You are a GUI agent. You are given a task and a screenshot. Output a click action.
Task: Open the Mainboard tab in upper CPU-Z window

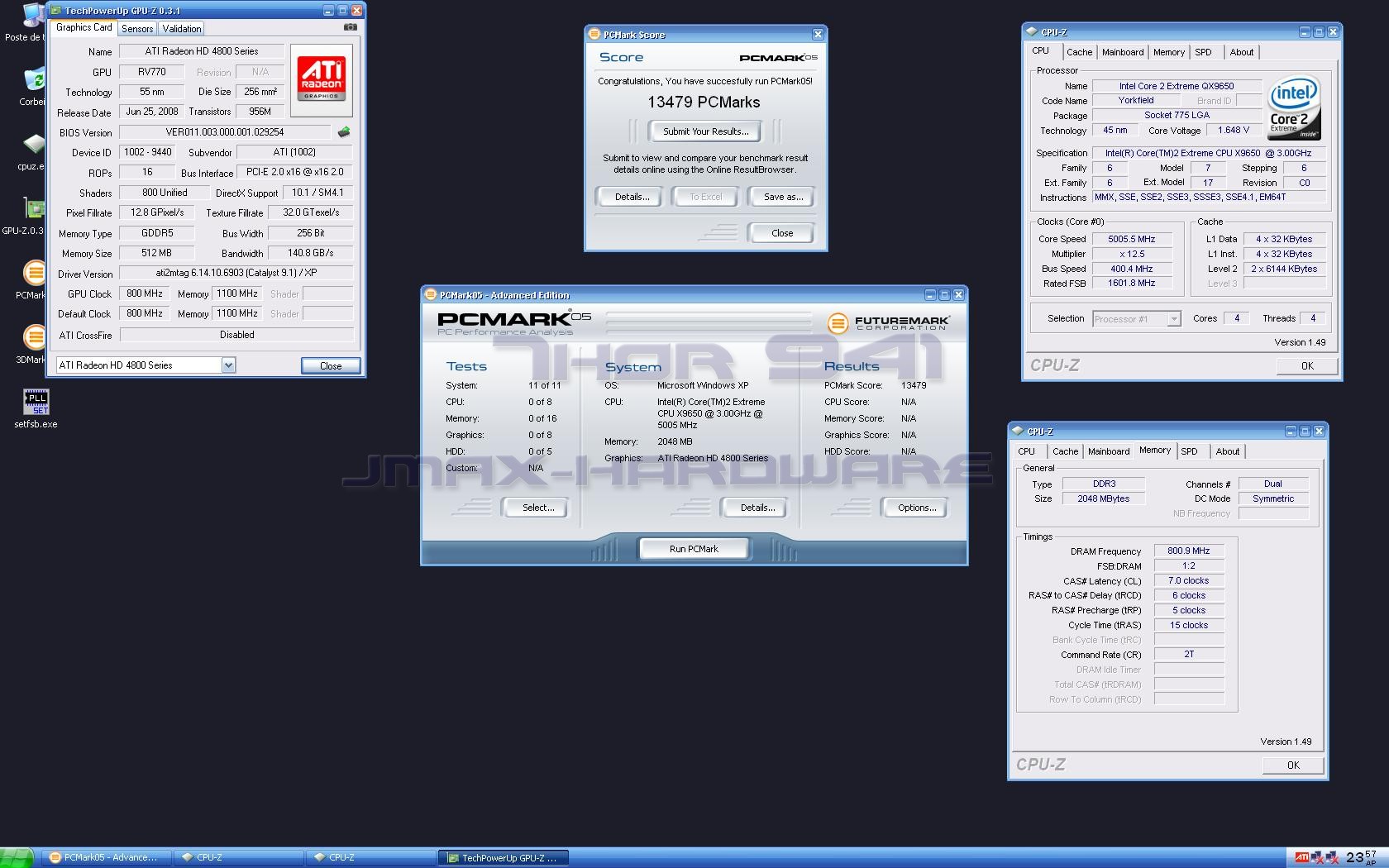1123,52
